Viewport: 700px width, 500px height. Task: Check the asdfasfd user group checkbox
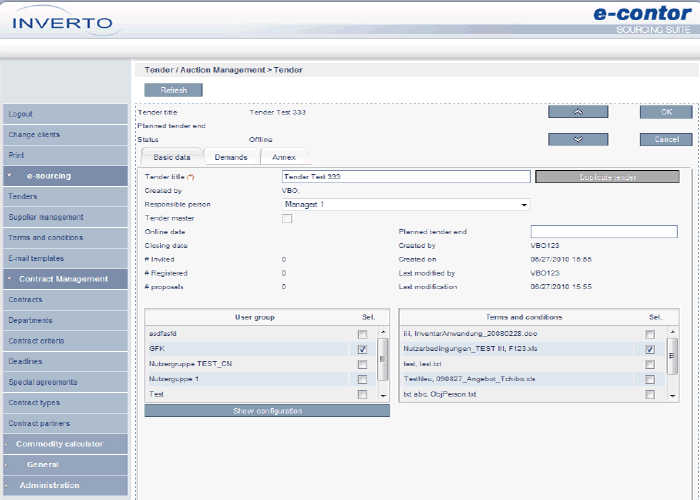[x=362, y=334]
